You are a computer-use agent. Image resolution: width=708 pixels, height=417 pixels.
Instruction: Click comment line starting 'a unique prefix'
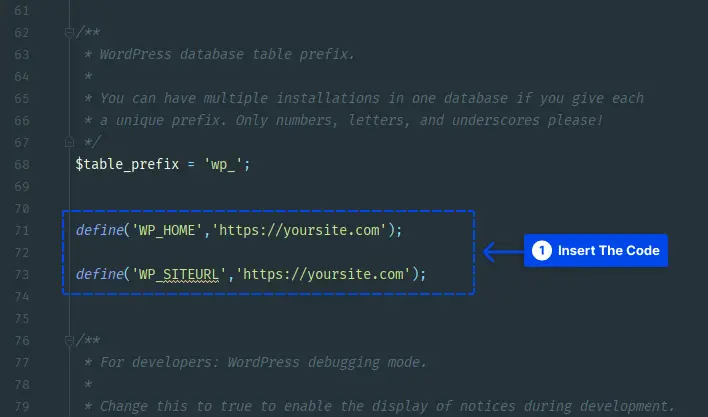tap(351, 120)
